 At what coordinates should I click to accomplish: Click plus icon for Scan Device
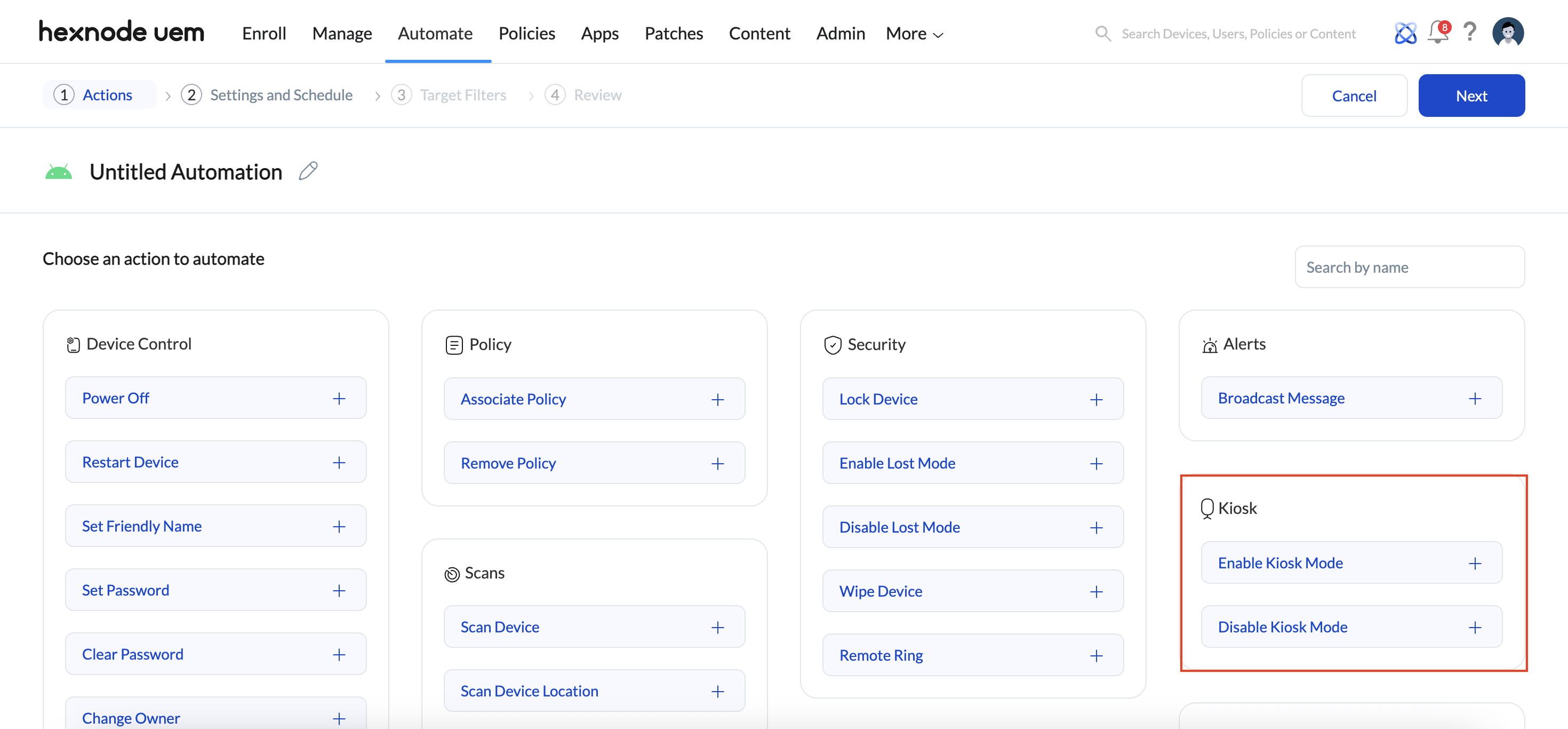pos(718,627)
